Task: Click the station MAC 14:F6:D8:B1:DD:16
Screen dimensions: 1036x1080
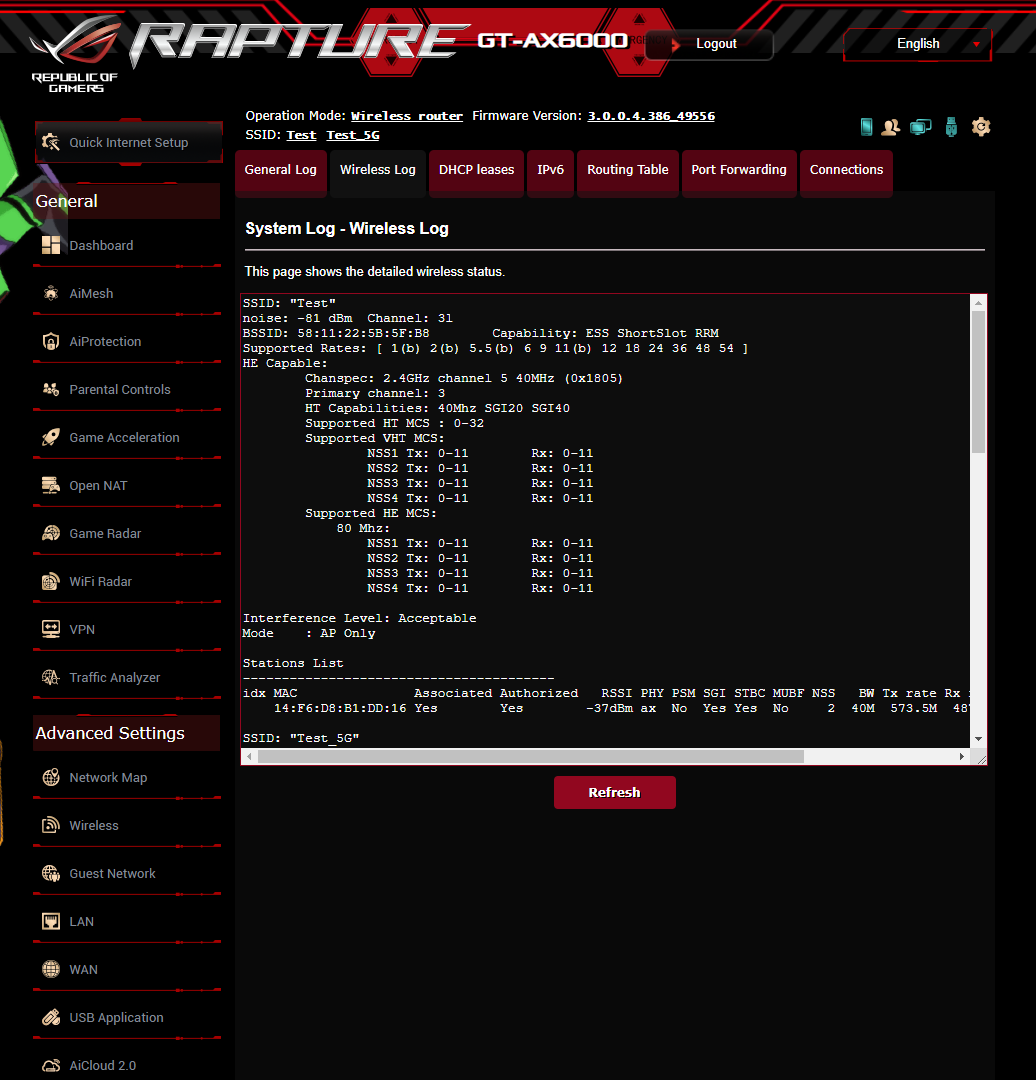Action: point(340,708)
